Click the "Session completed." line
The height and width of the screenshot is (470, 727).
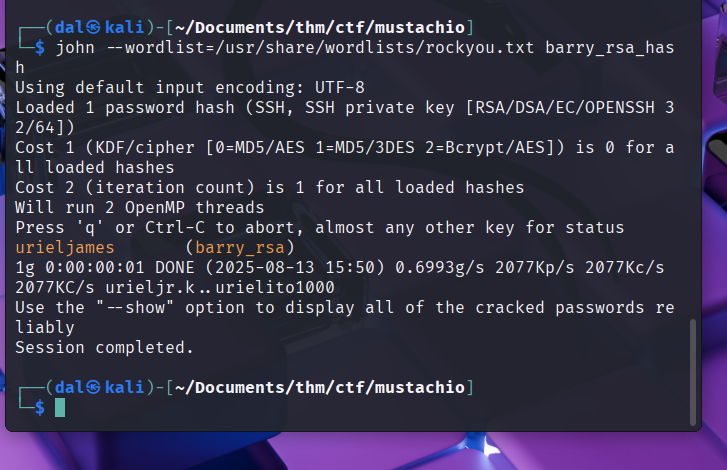tap(104, 347)
